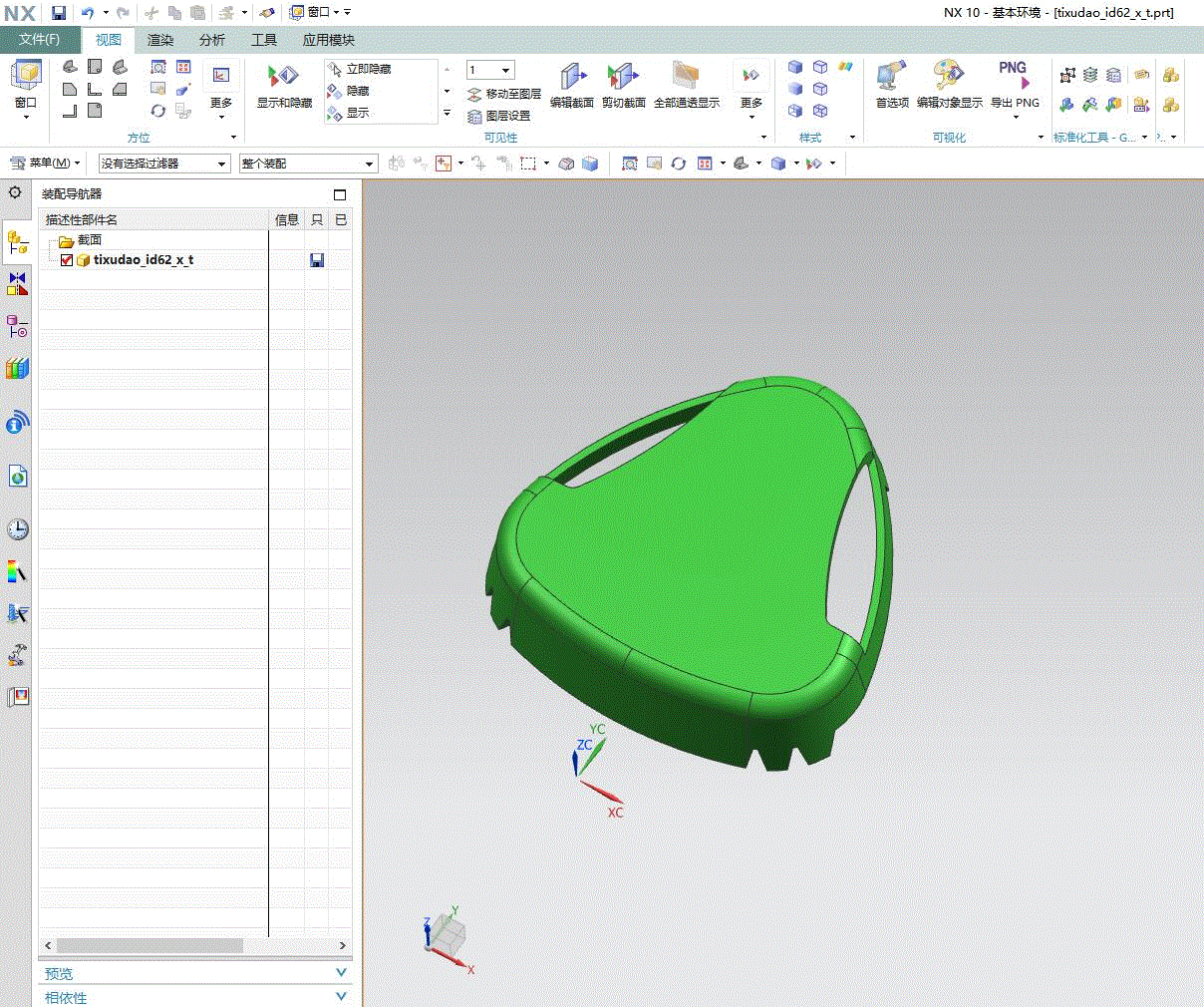Expand the More (更多) orientation dropdown
This screenshot has height=1007, width=1204.
click(x=221, y=92)
